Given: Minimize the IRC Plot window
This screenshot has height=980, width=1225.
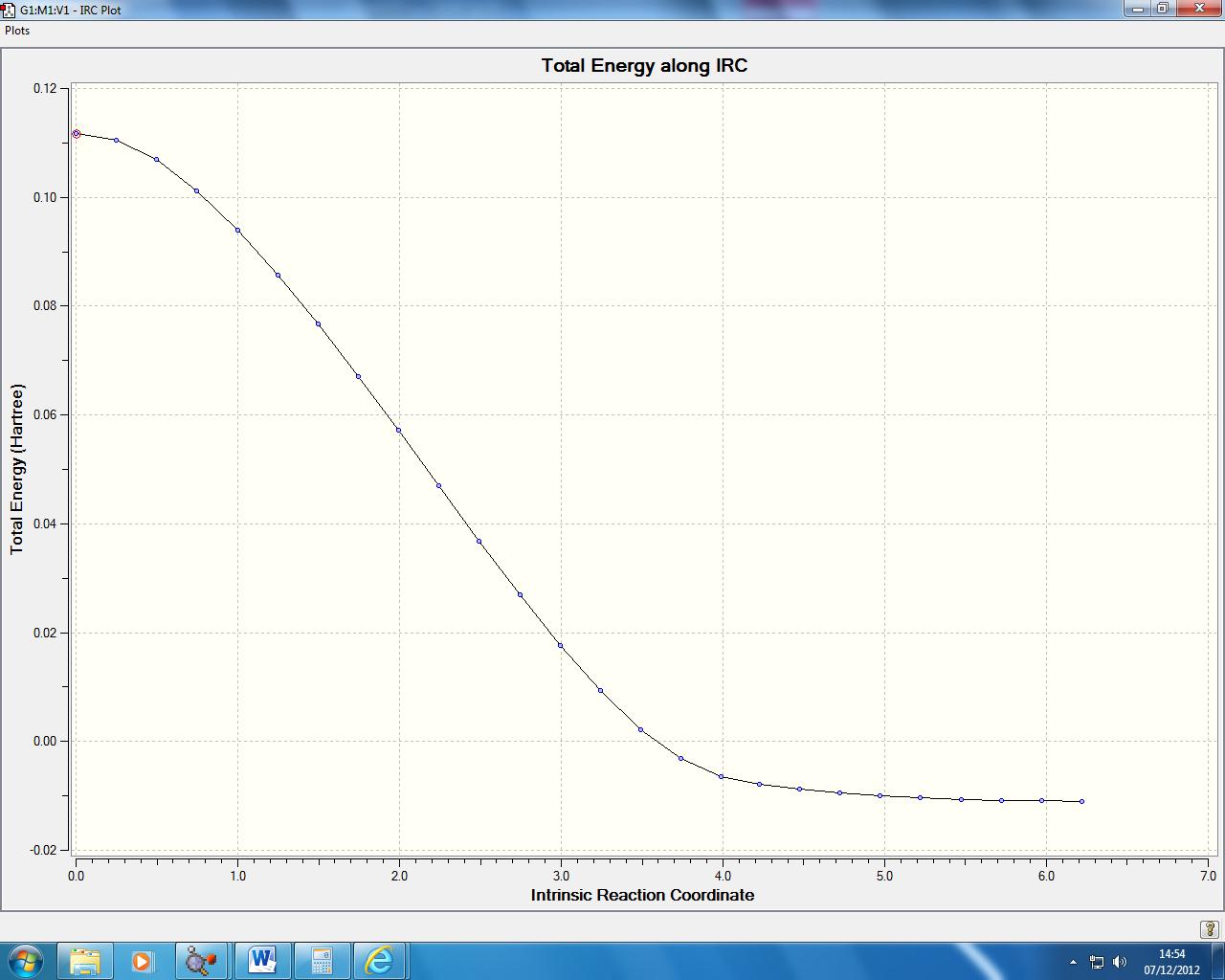Looking at the screenshot, I should (1137, 9).
